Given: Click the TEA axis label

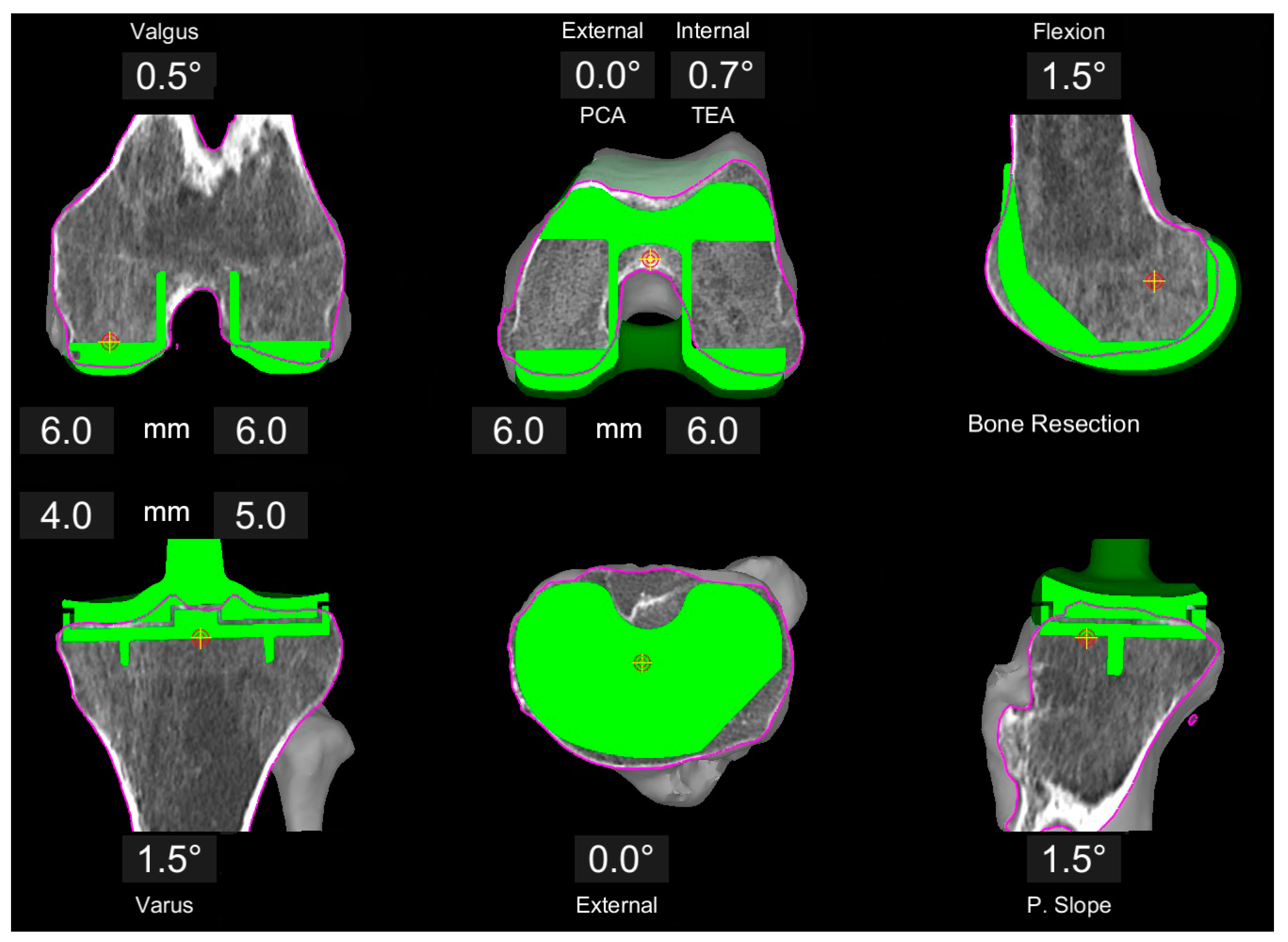Looking at the screenshot, I should 712,116.
